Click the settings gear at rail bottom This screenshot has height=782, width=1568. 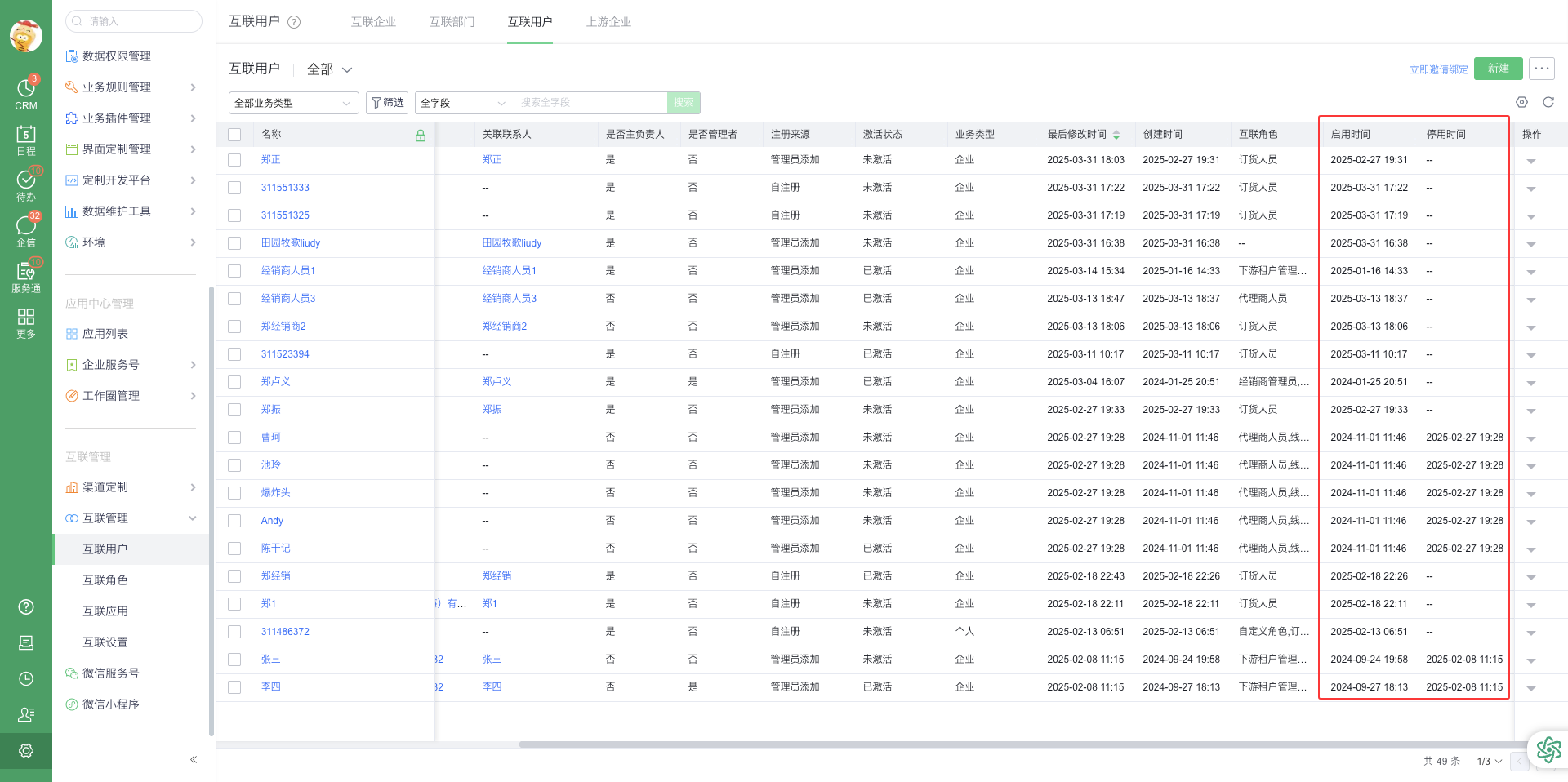point(26,750)
